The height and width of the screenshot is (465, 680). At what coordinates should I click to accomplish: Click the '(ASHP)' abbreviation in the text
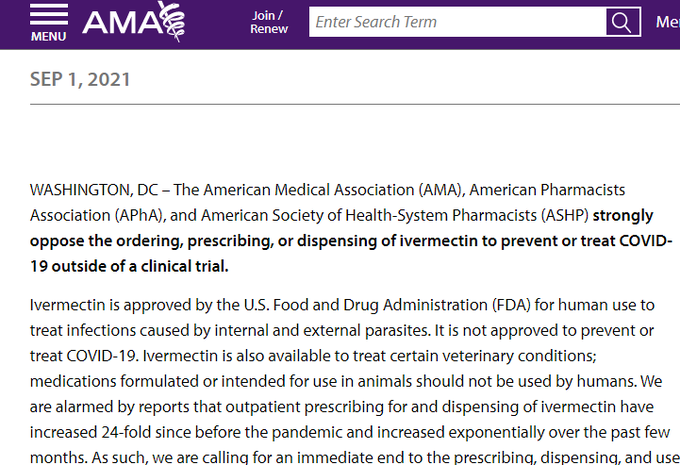[565, 216]
